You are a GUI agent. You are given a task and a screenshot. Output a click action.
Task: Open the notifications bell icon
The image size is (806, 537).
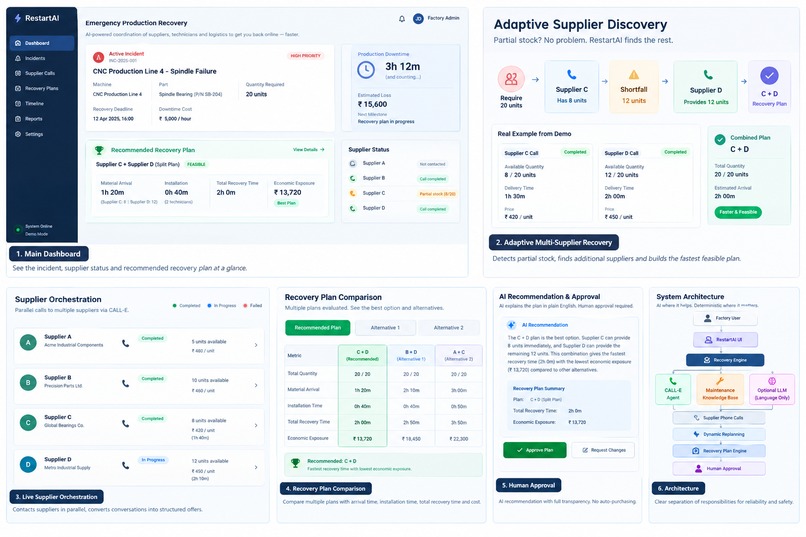coord(402,18)
